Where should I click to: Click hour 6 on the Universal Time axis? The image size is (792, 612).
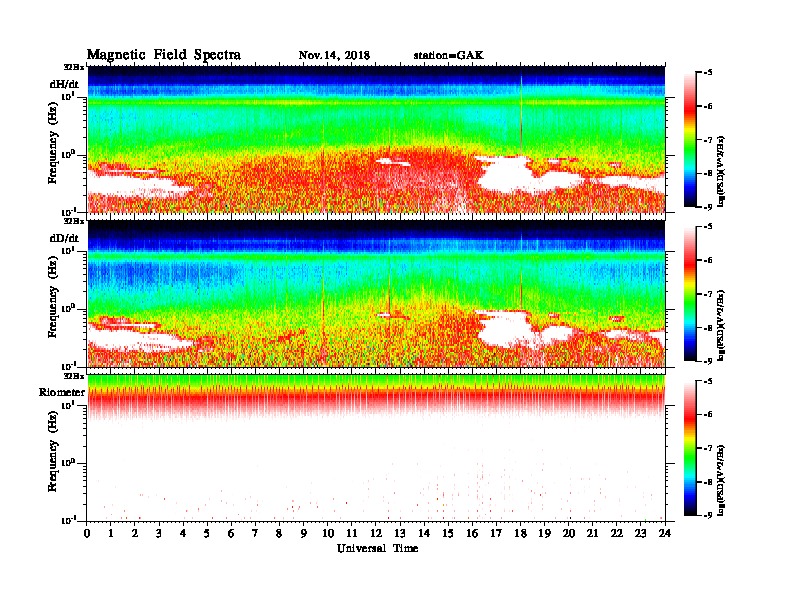pyautogui.click(x=231, y=534)
